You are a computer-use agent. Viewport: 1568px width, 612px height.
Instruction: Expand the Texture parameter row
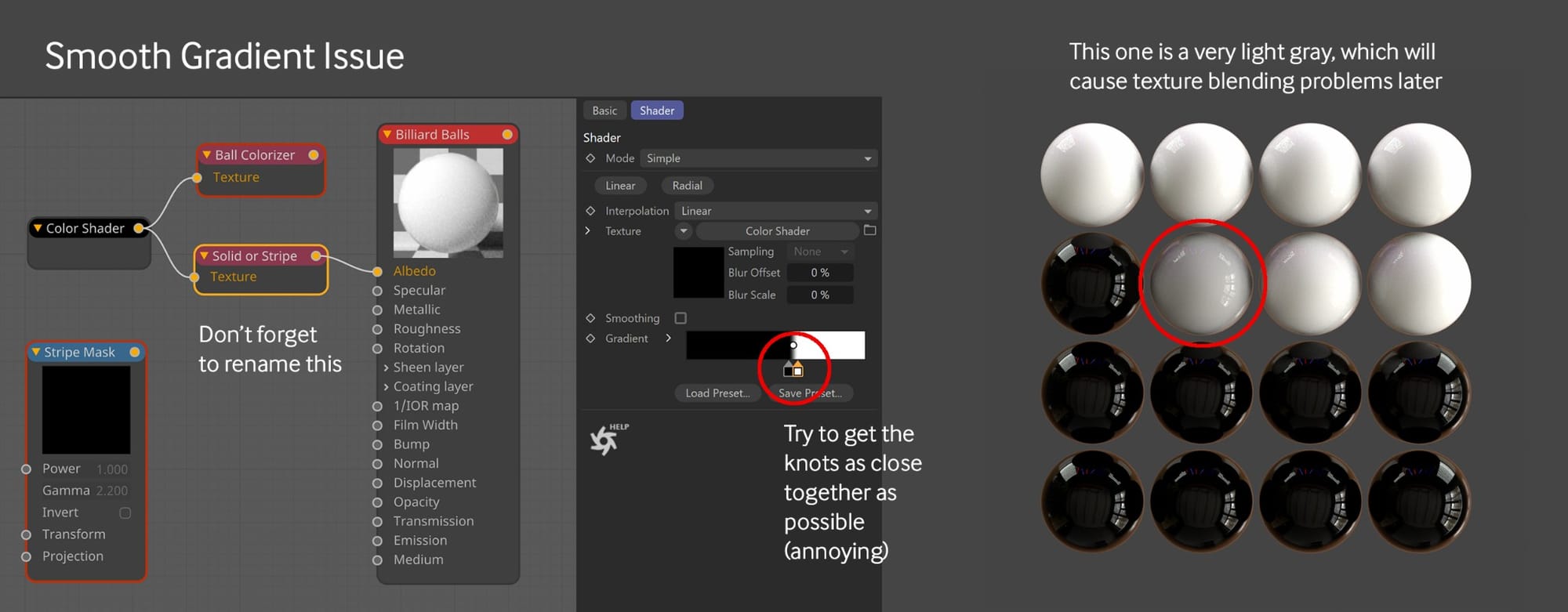(587, 231)
